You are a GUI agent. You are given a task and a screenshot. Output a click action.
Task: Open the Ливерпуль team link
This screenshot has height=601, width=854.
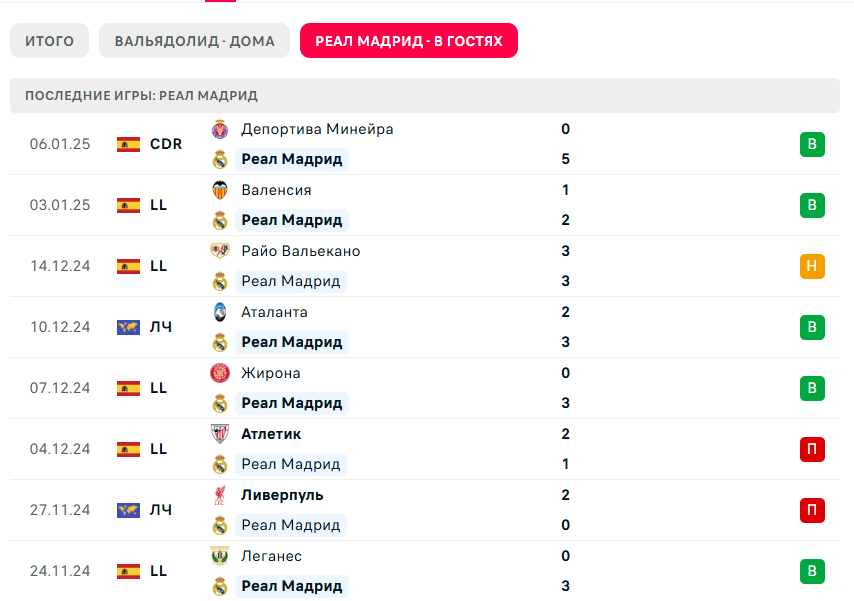click(282, 495)
